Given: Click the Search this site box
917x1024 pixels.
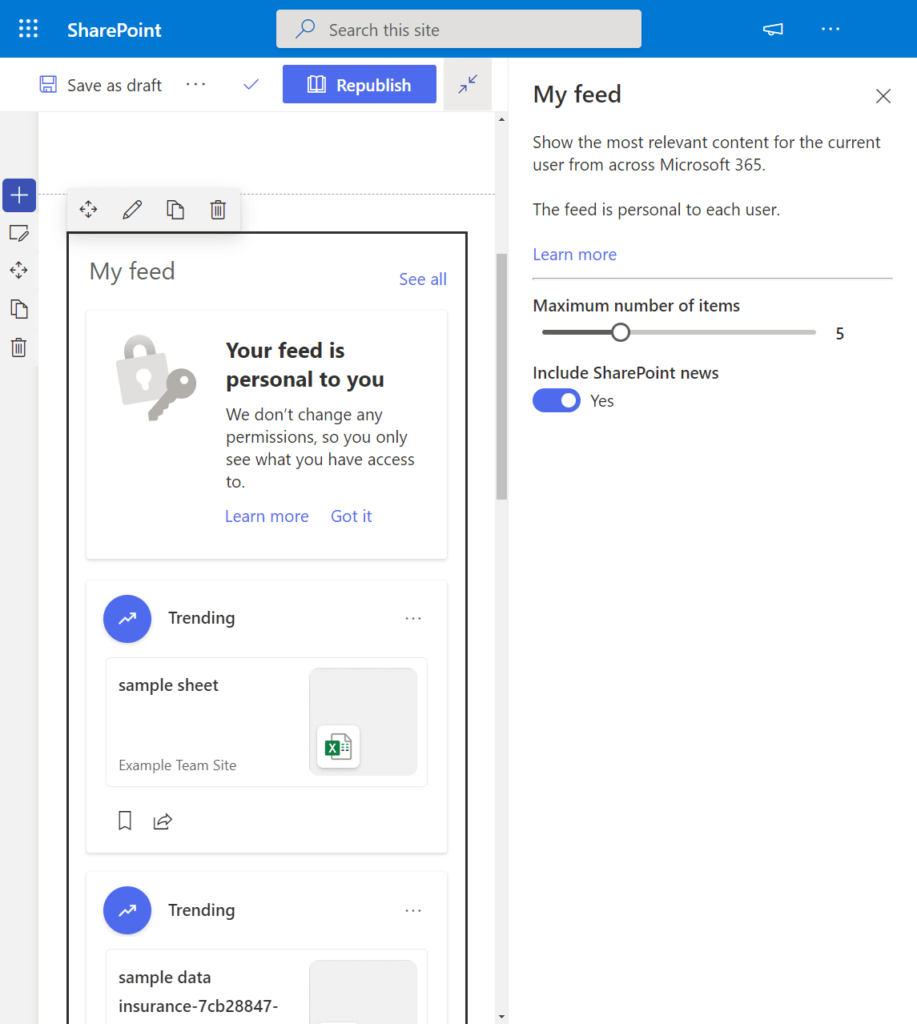Looking at the screenshot, I should [458, 29].
